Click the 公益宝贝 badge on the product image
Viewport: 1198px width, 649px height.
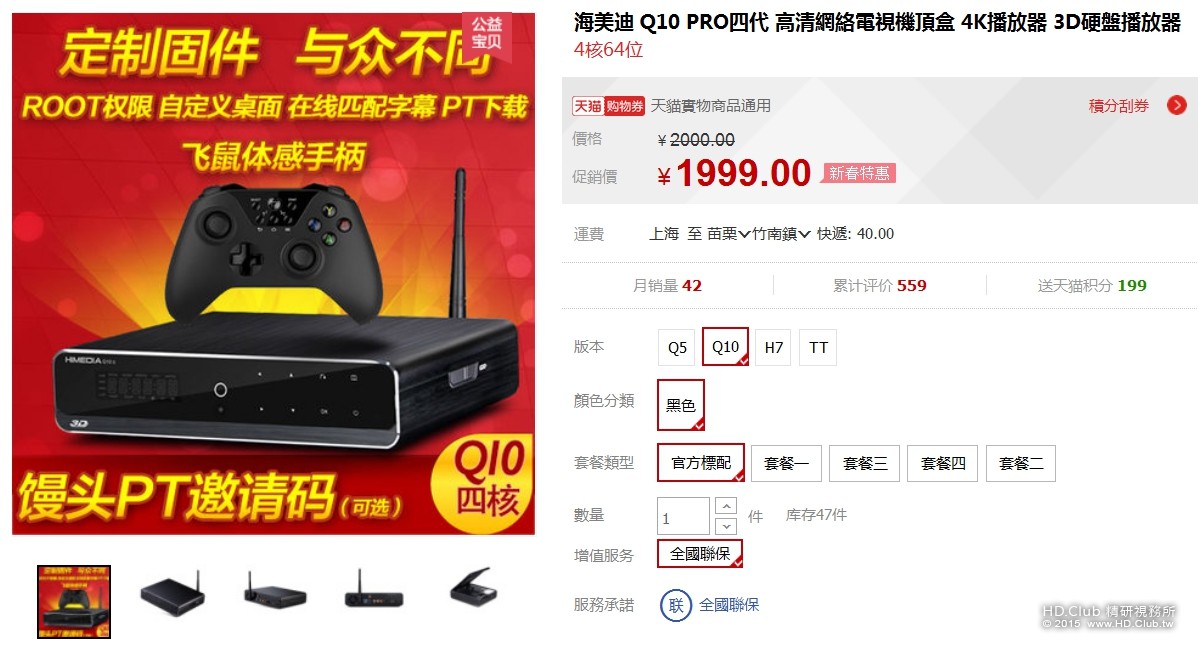coord(487,34)
